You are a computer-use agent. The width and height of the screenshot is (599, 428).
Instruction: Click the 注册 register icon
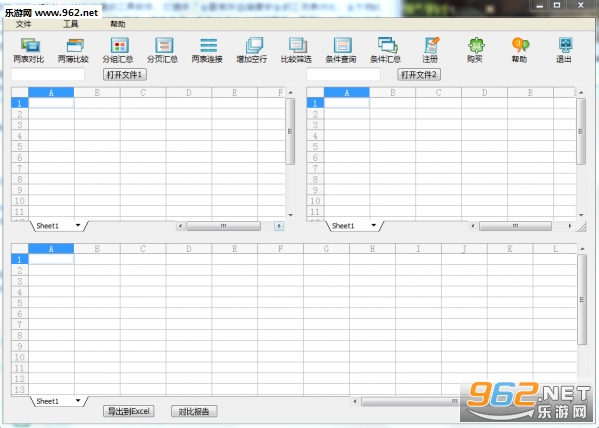click(x=431, y=50)
